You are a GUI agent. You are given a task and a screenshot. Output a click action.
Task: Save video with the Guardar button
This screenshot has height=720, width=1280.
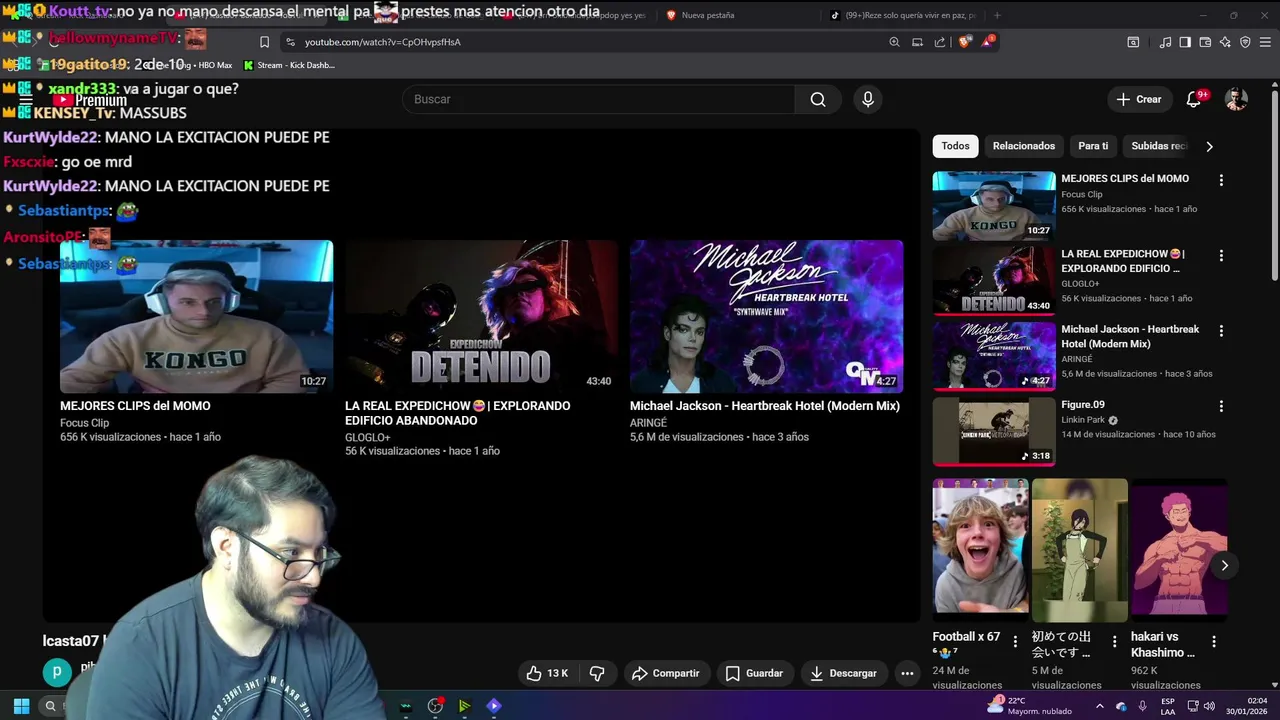click(x=754, y=673)
